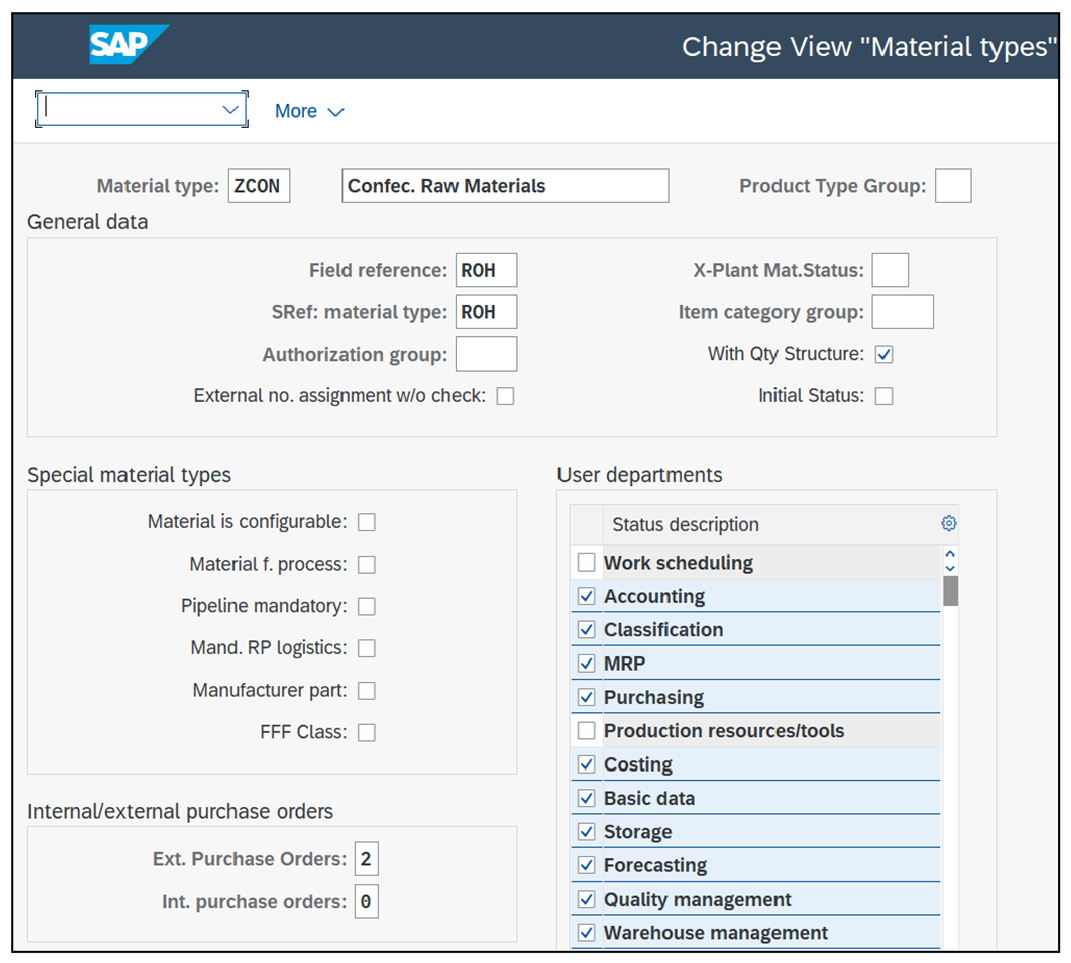The image size is (1071, 963).
Task: Click the Ext. Purchase Orders field
Action: pyautogui.click(x=366, y=858)
